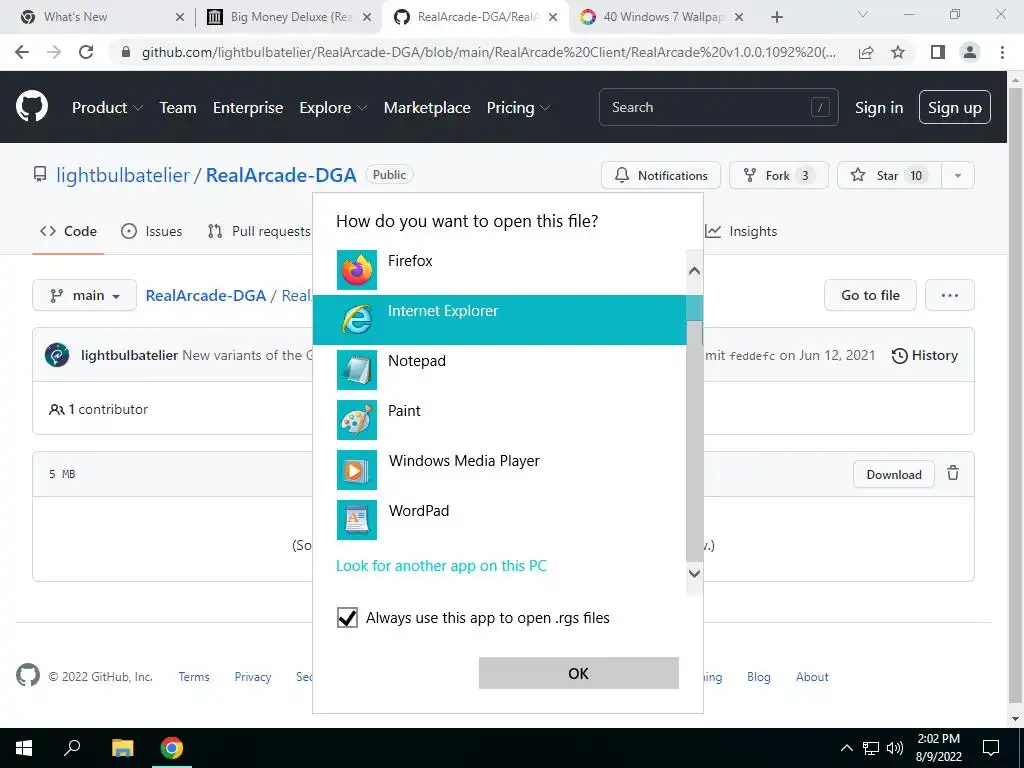Image resolution: width=1024 pixels, height=768 pixels.
Task: Open the main branch dropdown
Action: pyautogui.click(x=84, y=295)
